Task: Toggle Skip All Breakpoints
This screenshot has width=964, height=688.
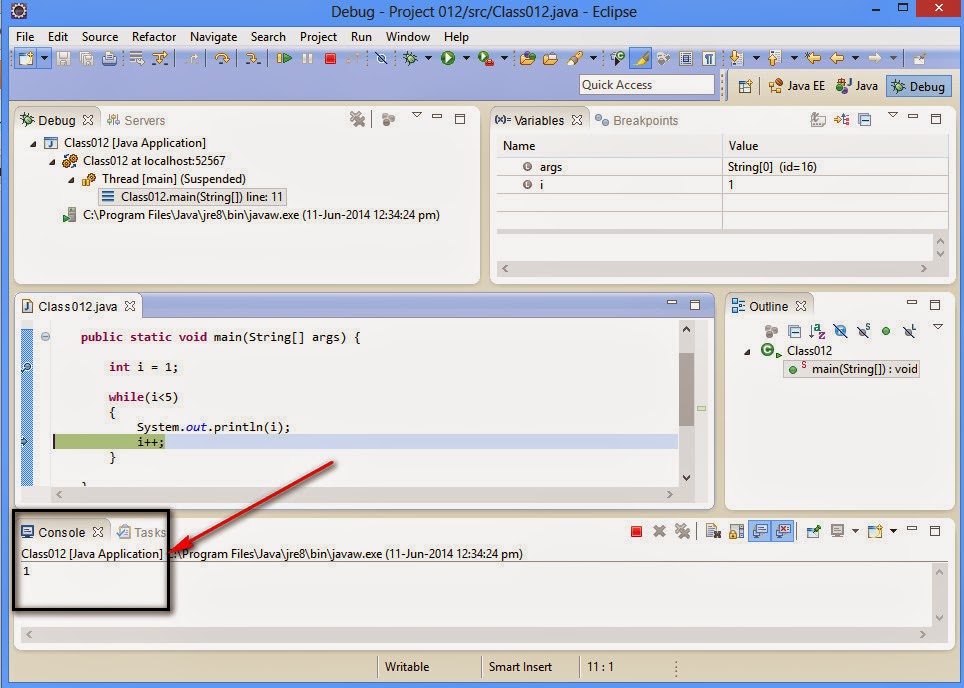Action: point(383,58)
